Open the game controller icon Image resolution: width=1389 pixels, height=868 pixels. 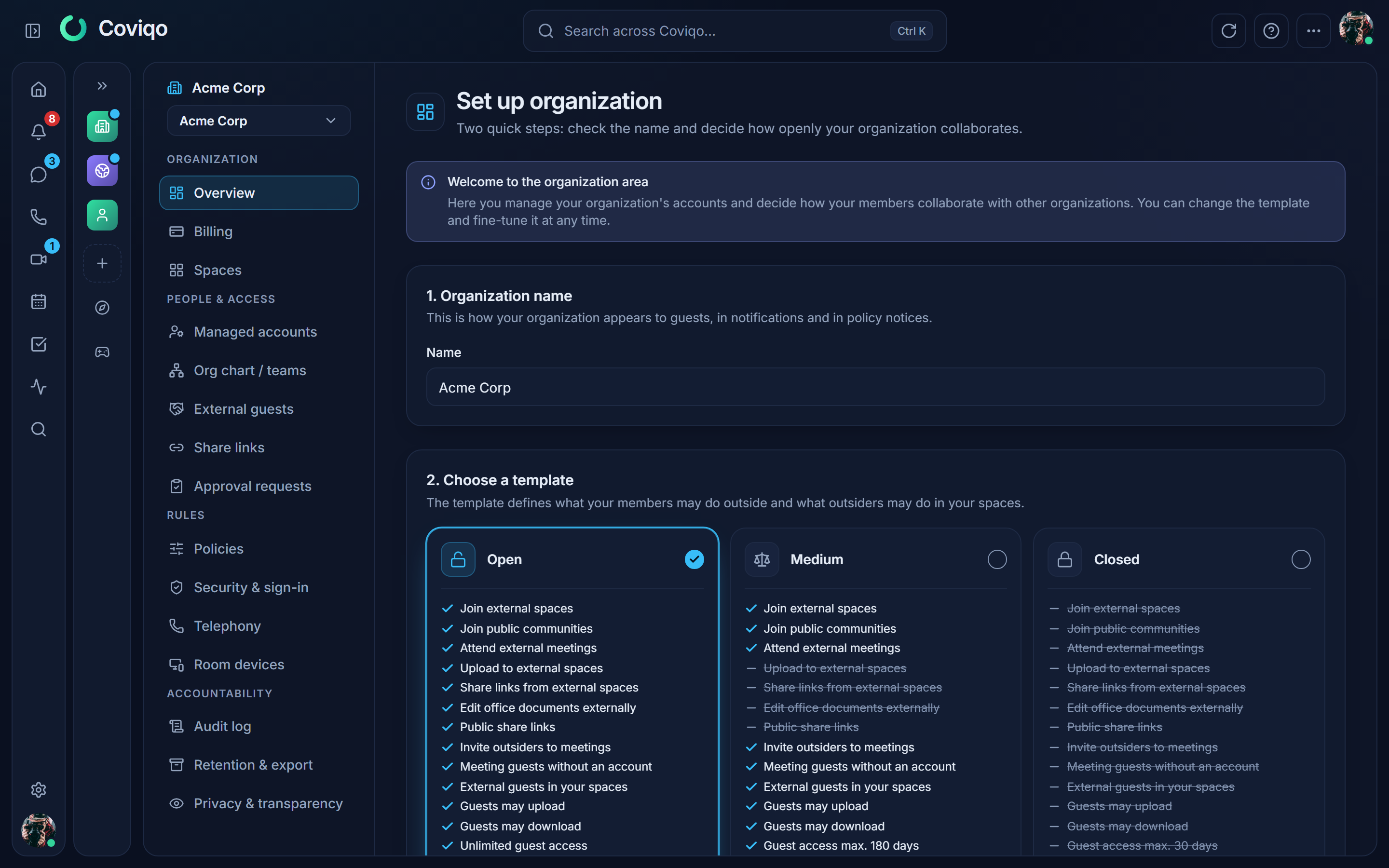point(102,352)
